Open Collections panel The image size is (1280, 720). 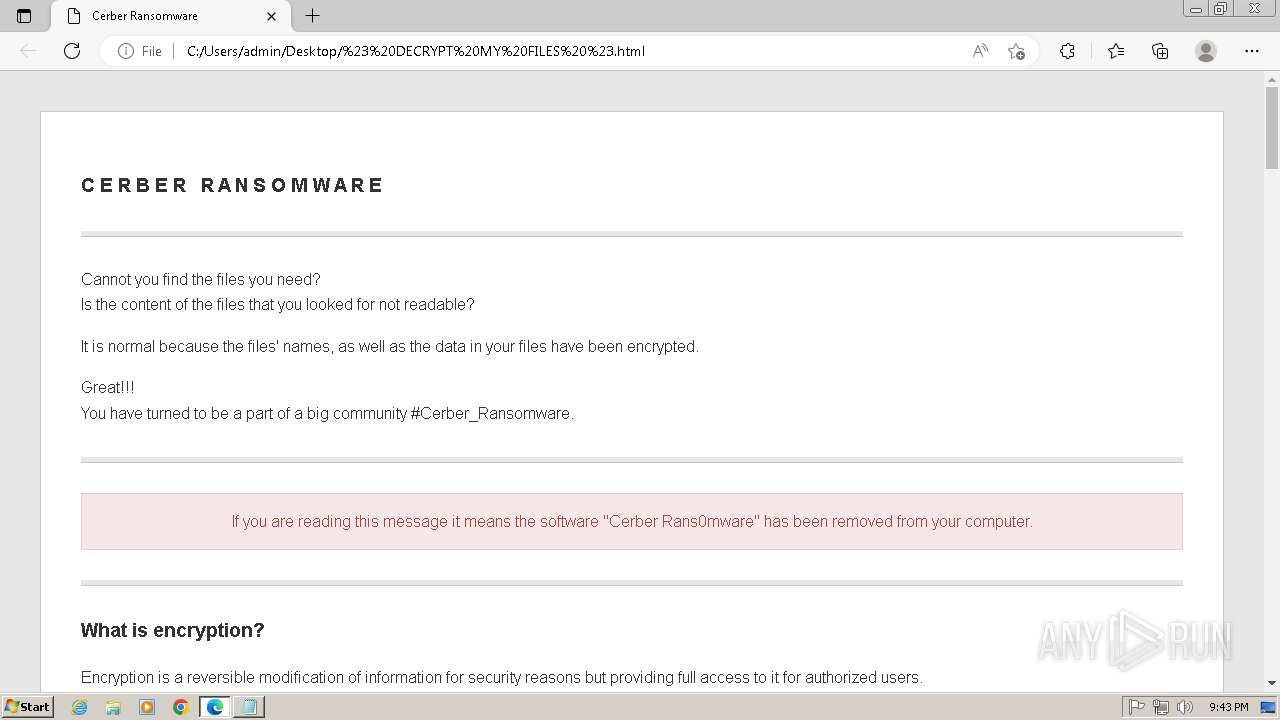[x=1160, y=51]
